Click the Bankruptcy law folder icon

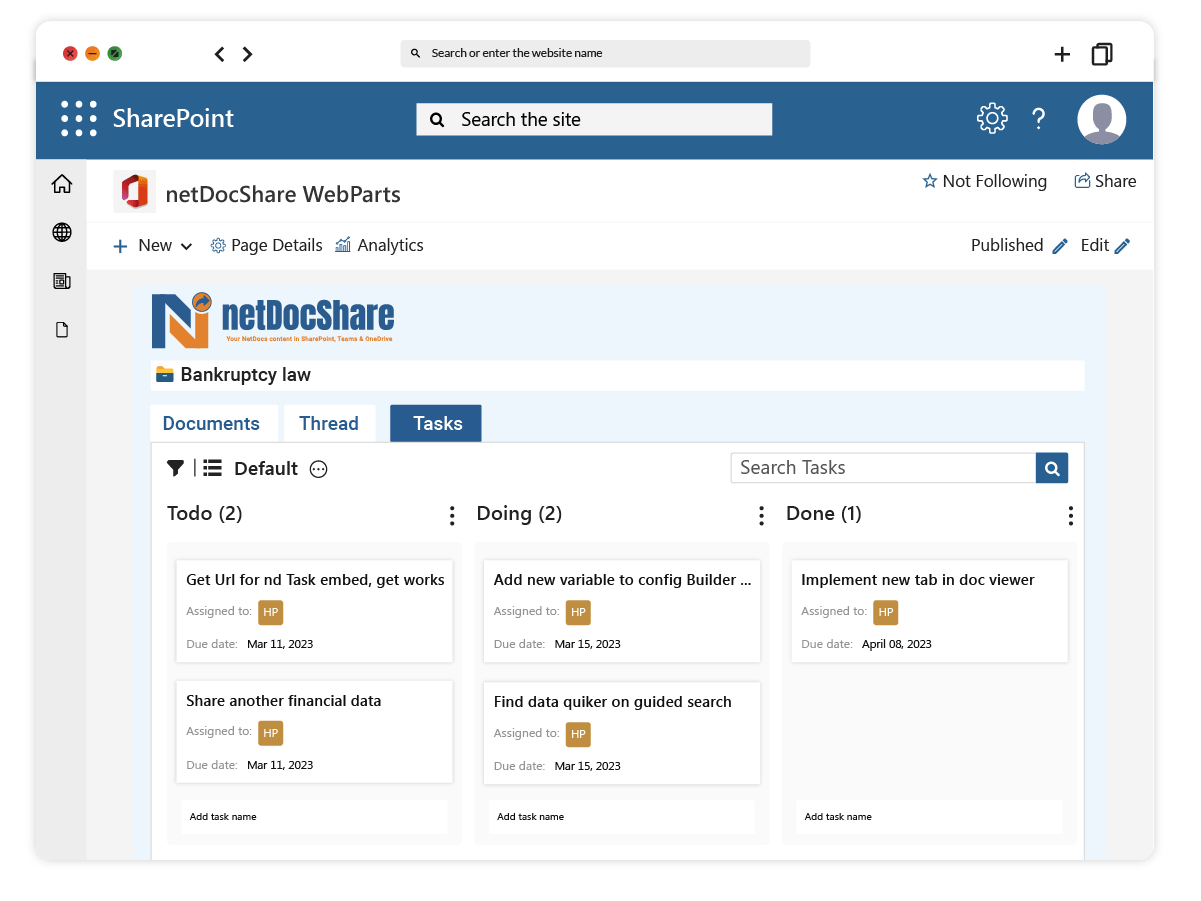[x=165, y=374]
